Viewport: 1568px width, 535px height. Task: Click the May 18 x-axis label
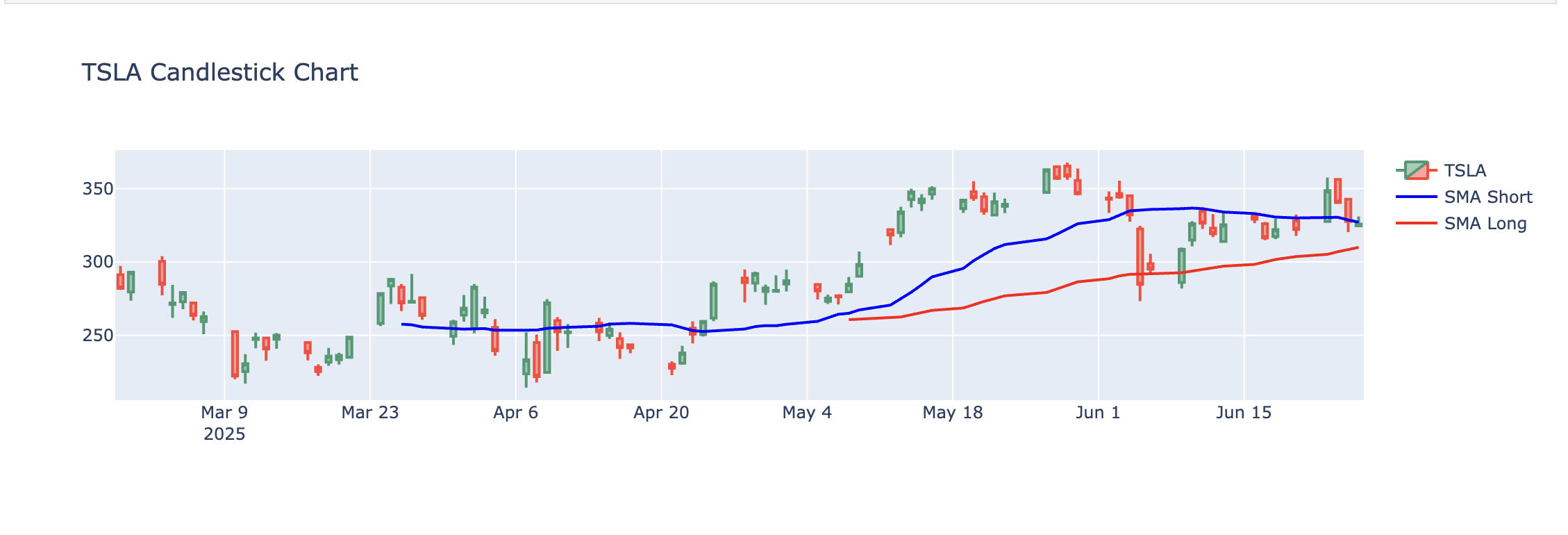953,413
